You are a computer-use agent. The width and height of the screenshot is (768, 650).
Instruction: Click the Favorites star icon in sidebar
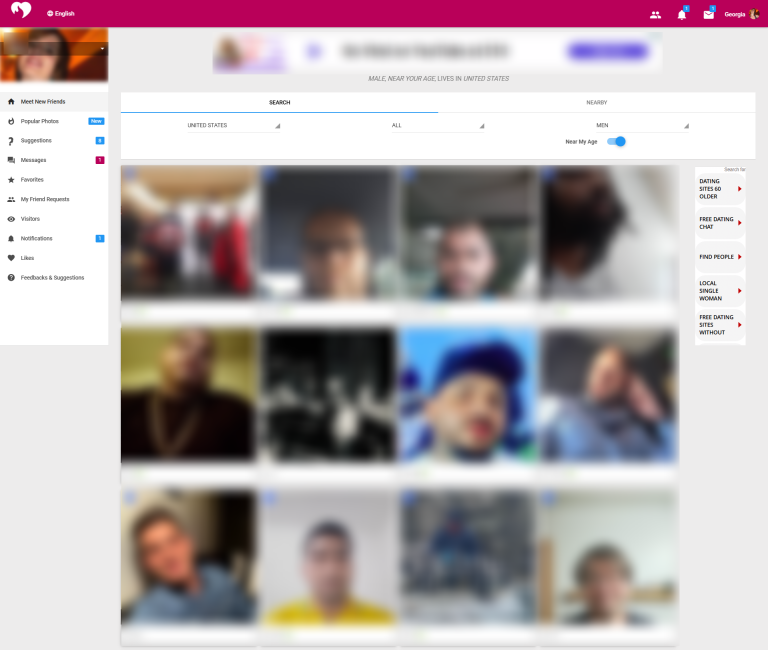pos(11,180)
